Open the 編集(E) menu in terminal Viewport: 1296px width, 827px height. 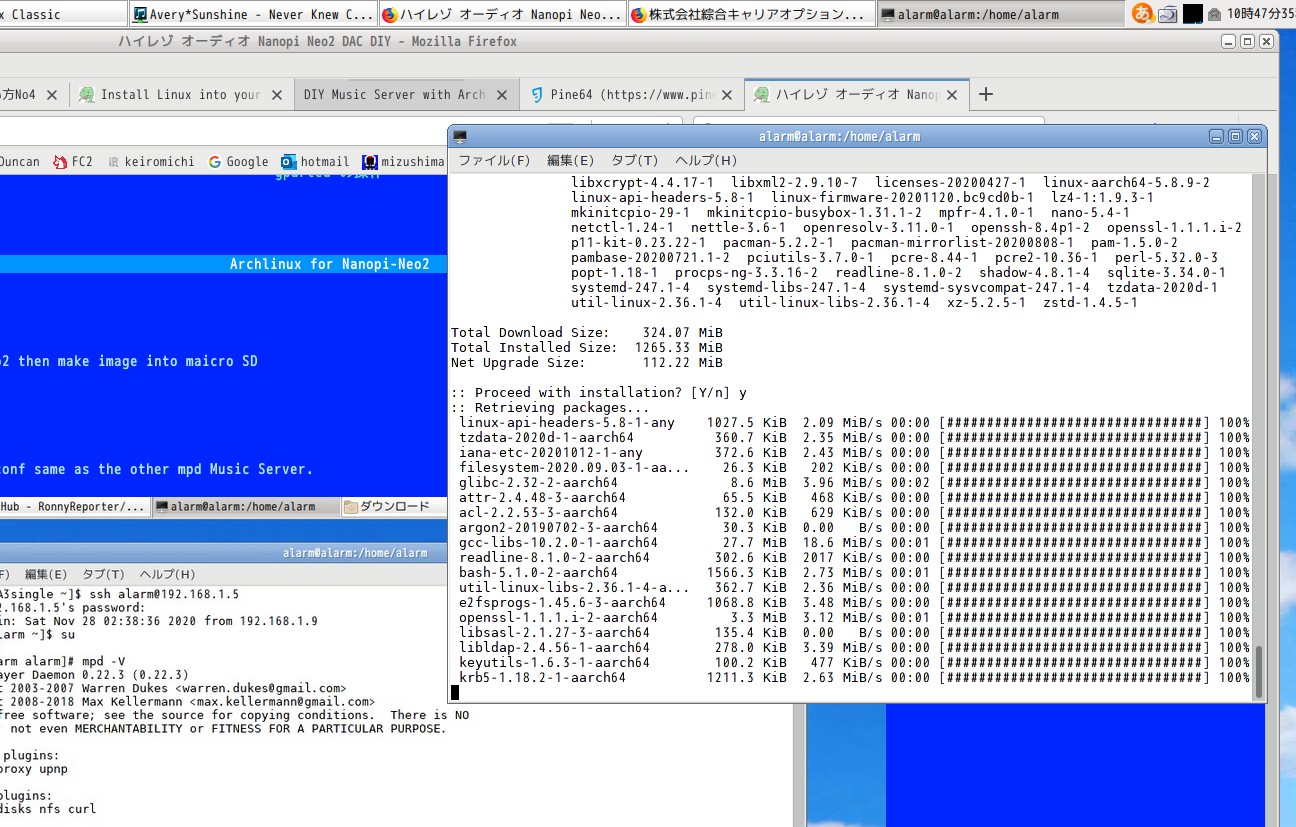570,161
